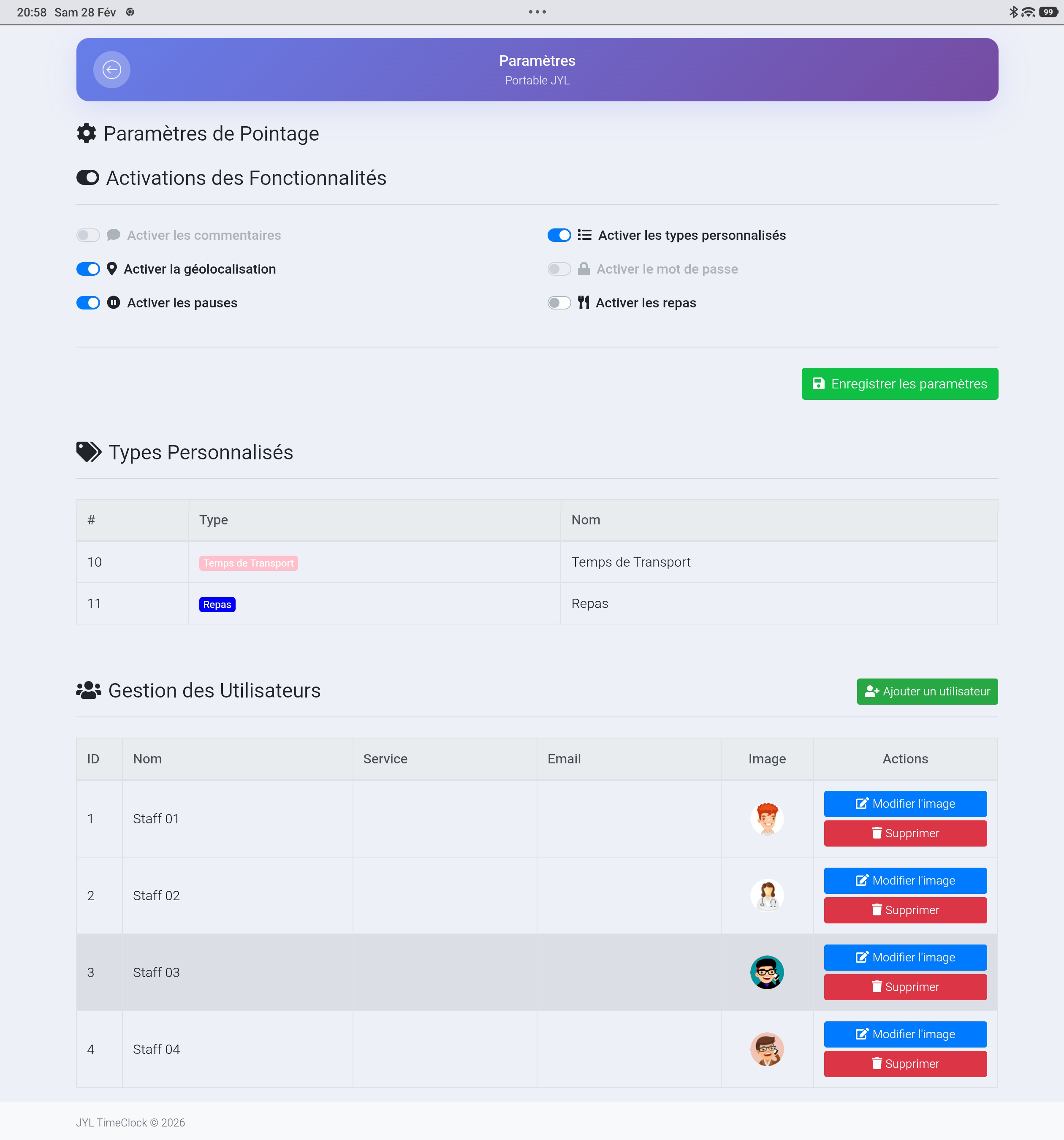Supprimer the Staff 02 user
The image size is (1064, 1140).
point(905,910)
